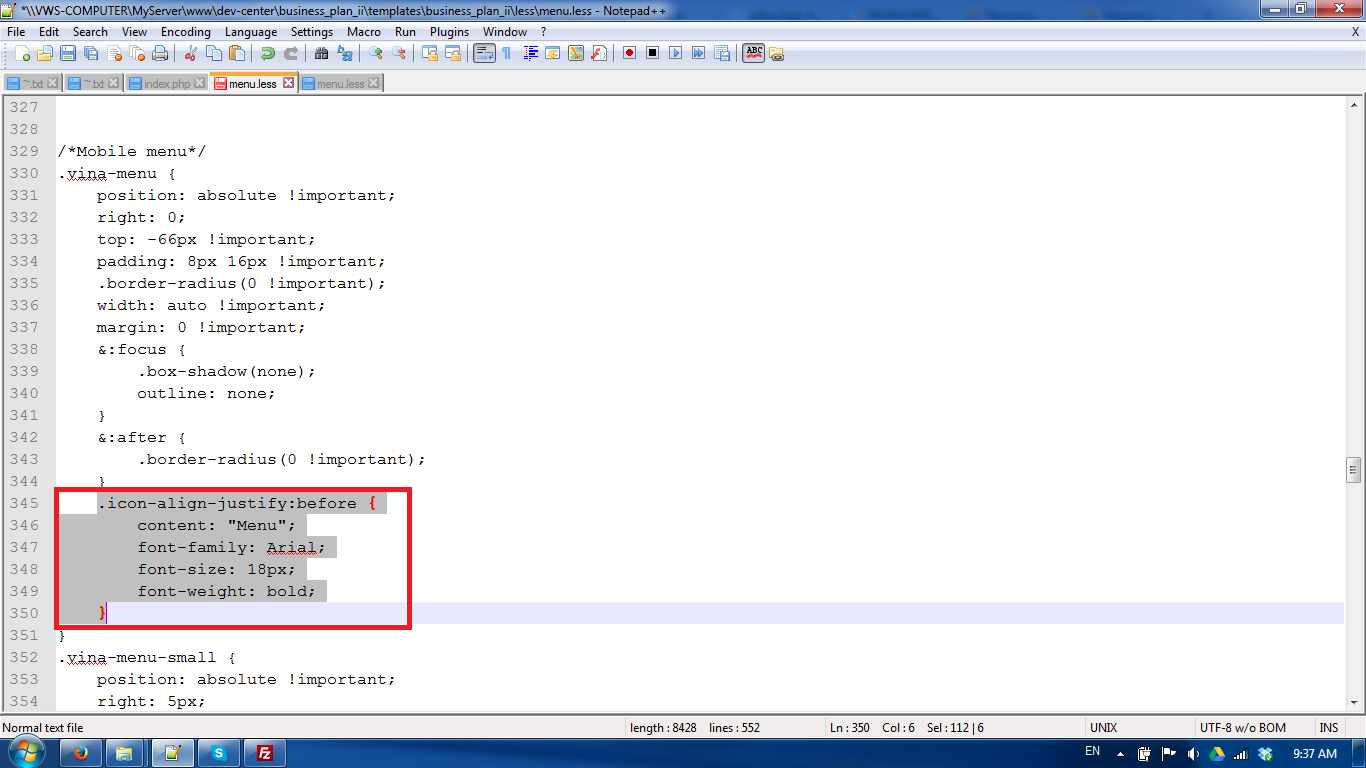1366x768 pixels.
Task: Open the Plugins menu
Action: pos(449,32)
